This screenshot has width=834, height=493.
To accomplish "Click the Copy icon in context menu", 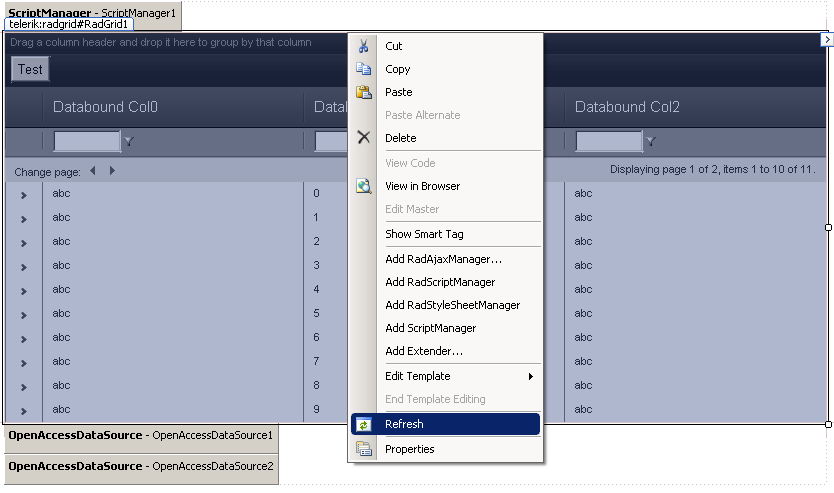I will (x=364, y=69).
